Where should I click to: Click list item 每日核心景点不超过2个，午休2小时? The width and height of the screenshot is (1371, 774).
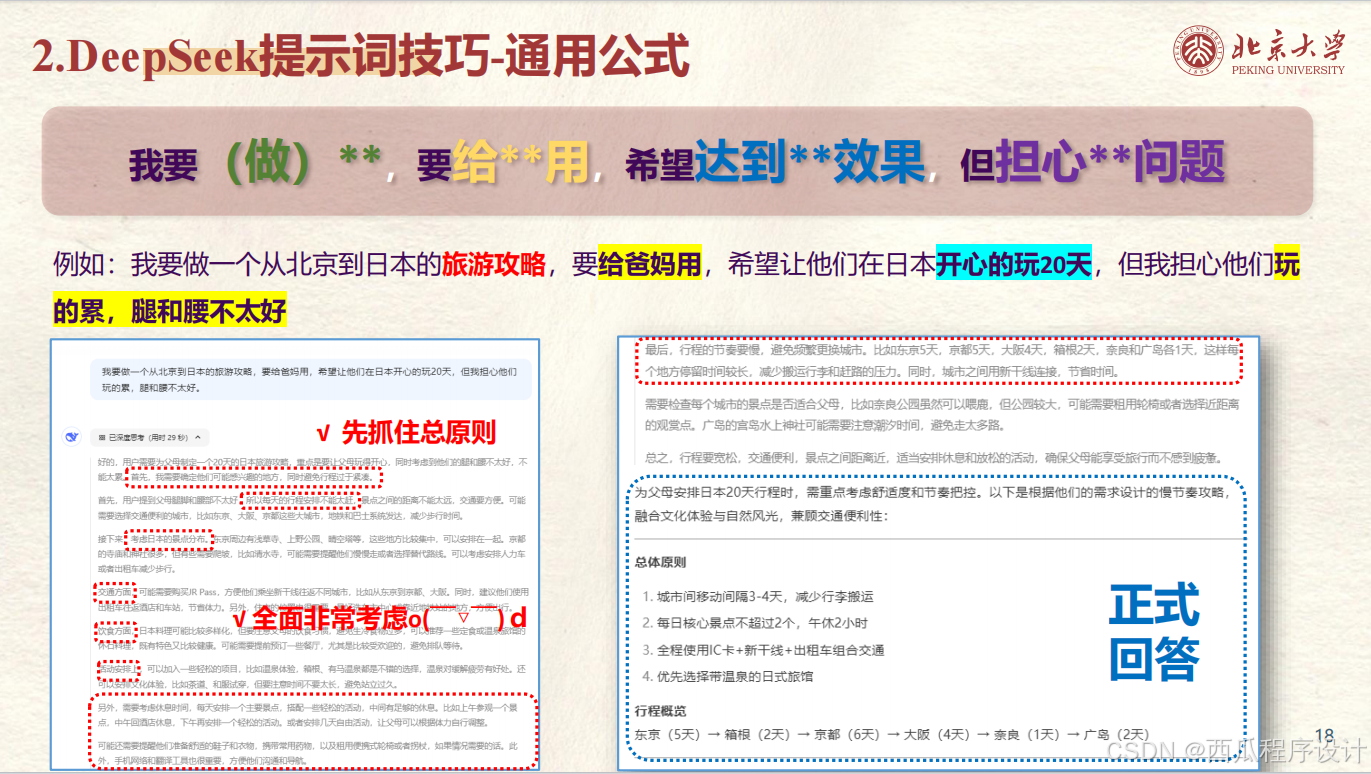pos(755,623)
